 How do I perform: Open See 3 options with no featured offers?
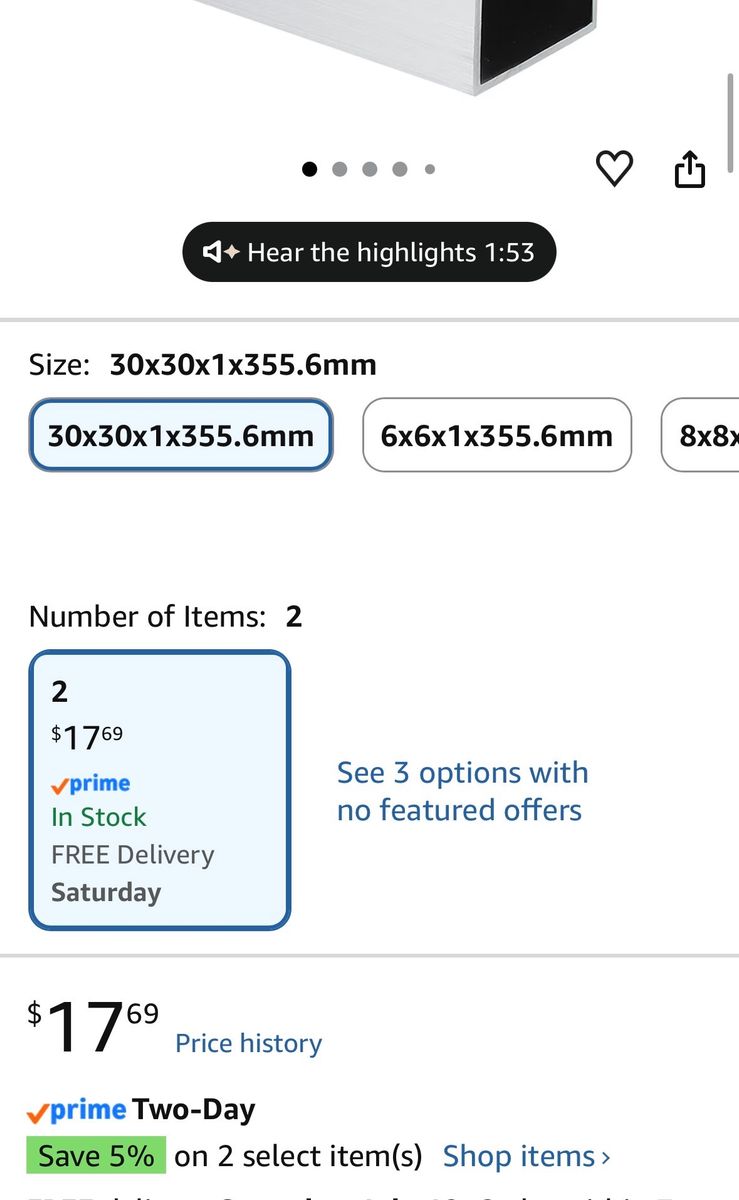pos(463,791)
